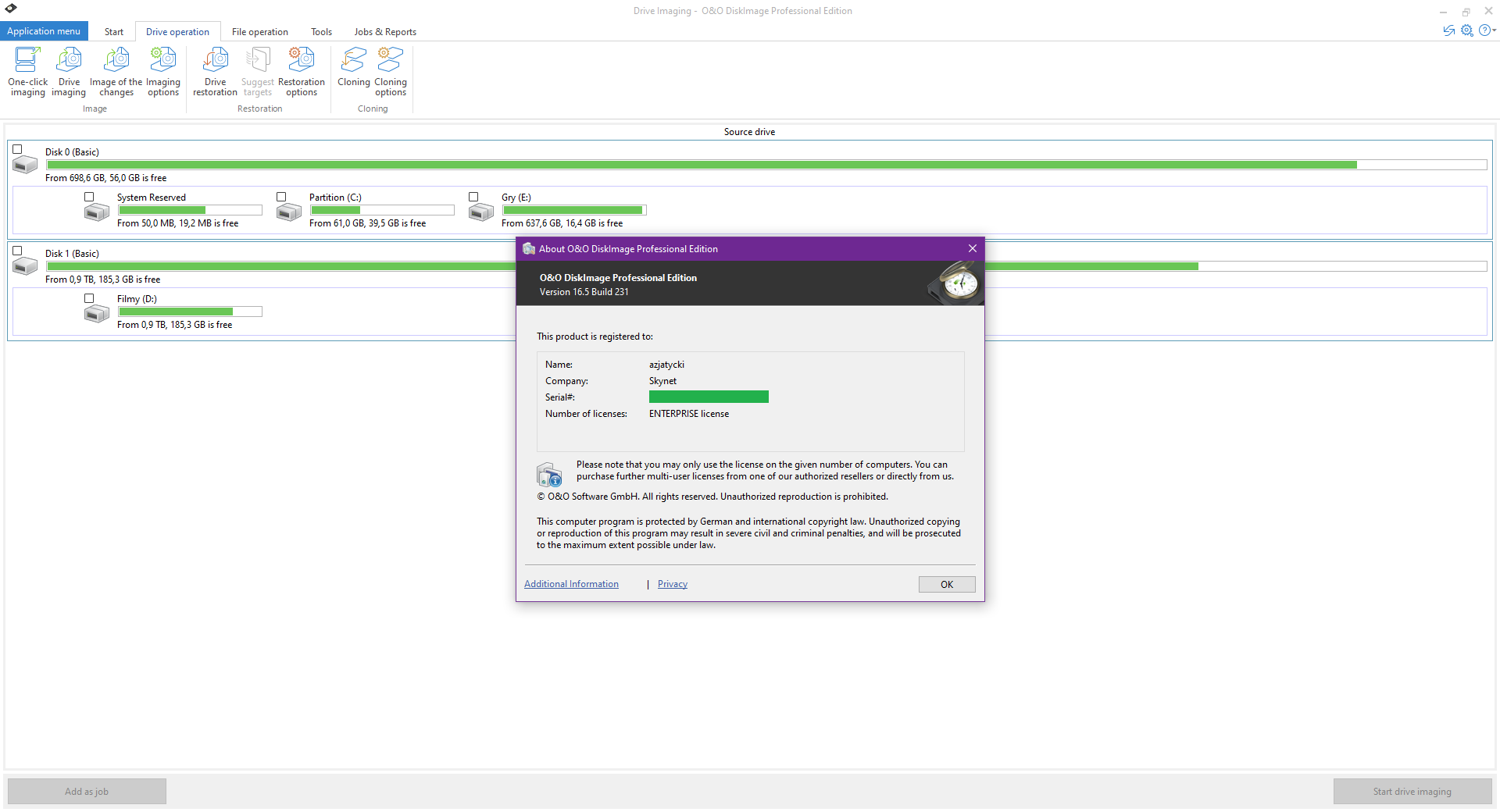Open the Tools tab
Screen dimensions: 1500x812
321,32
